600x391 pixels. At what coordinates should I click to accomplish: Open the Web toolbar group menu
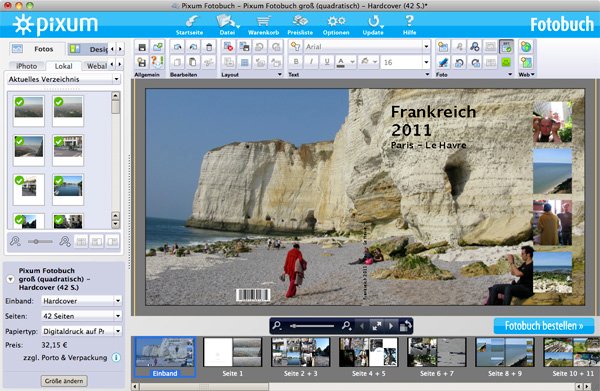527,75
